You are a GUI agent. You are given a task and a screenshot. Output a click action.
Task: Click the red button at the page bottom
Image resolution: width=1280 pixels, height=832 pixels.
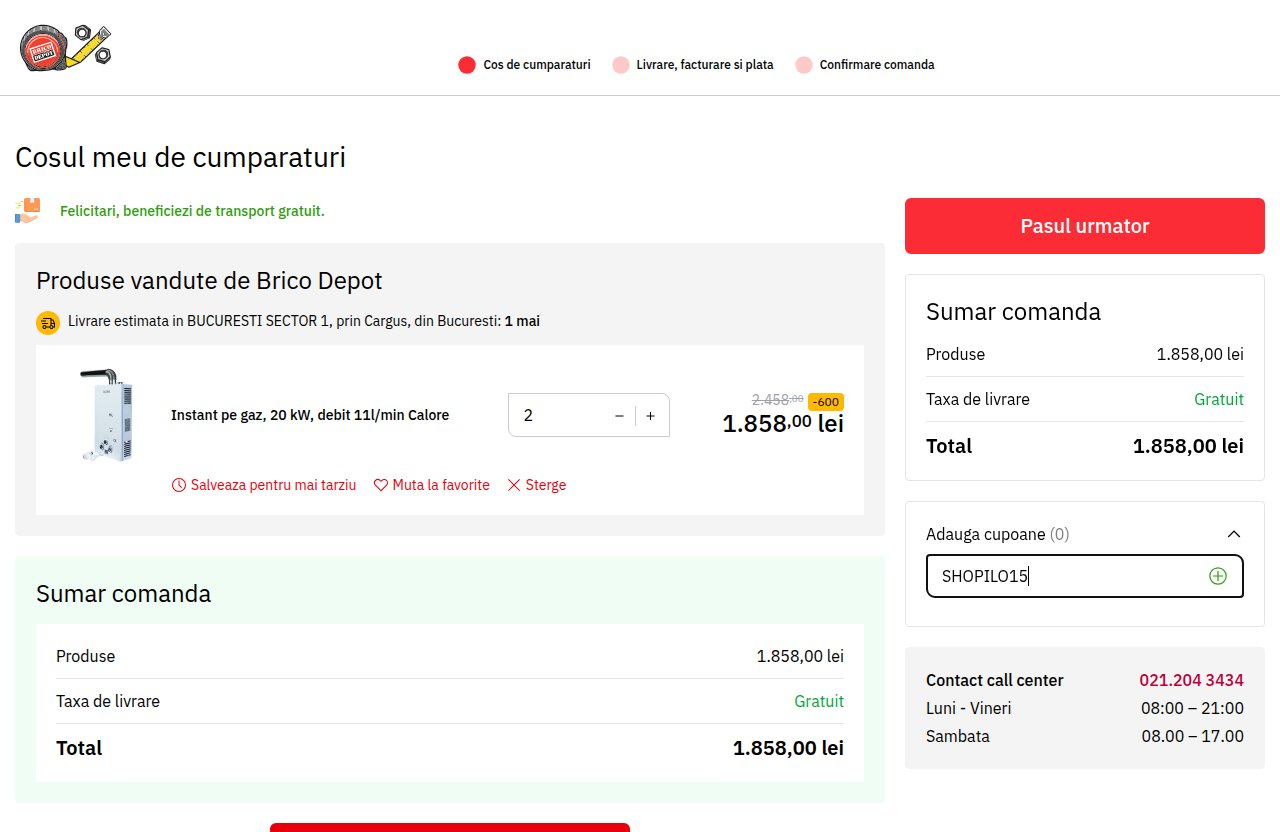450,827
